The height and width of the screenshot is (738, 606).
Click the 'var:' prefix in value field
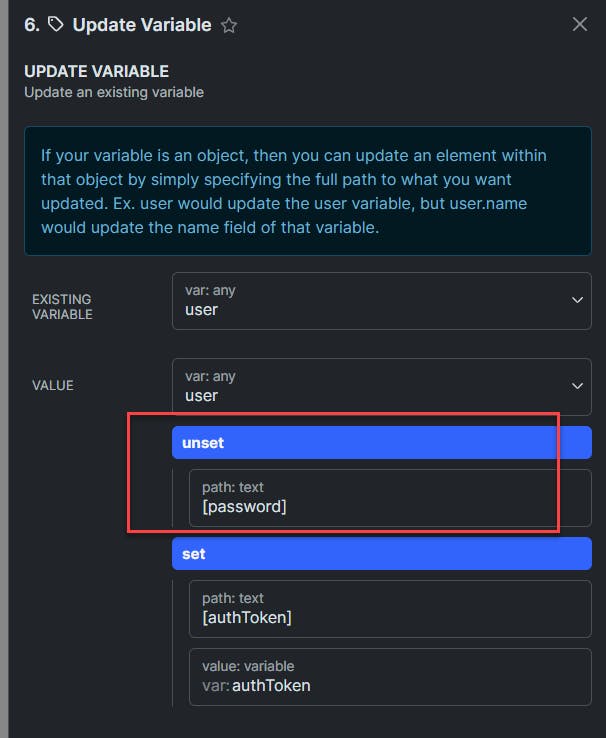click(215, 686)
